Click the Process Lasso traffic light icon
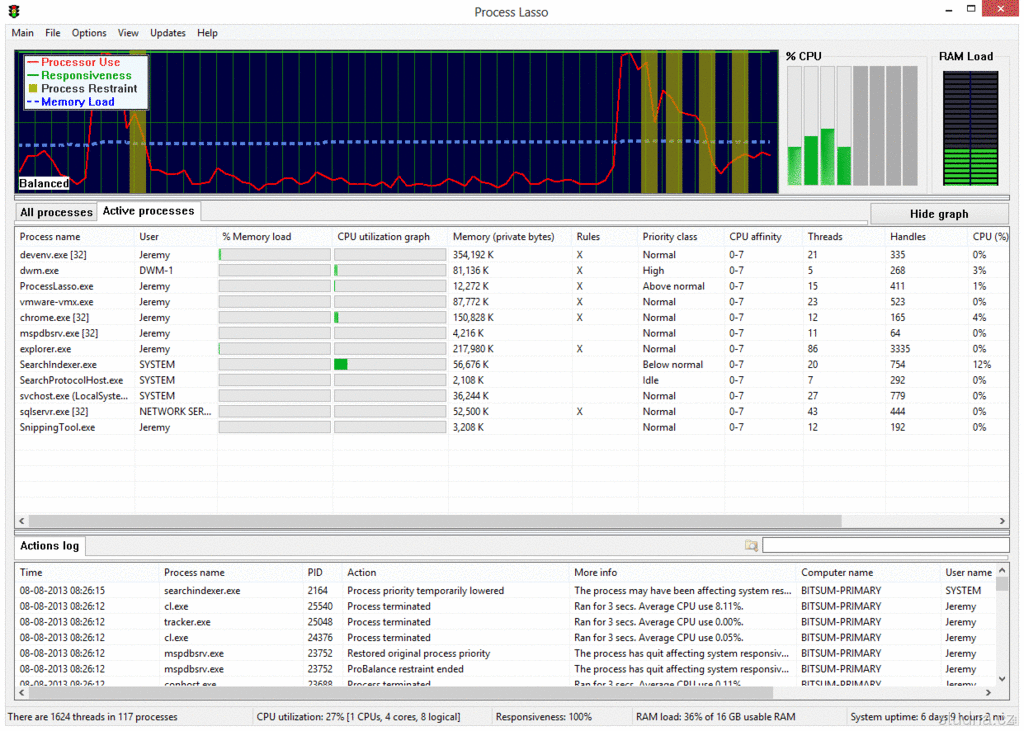Image resolution: width=1024 pixels, height=731 pixels. click(x=14, y=12)
